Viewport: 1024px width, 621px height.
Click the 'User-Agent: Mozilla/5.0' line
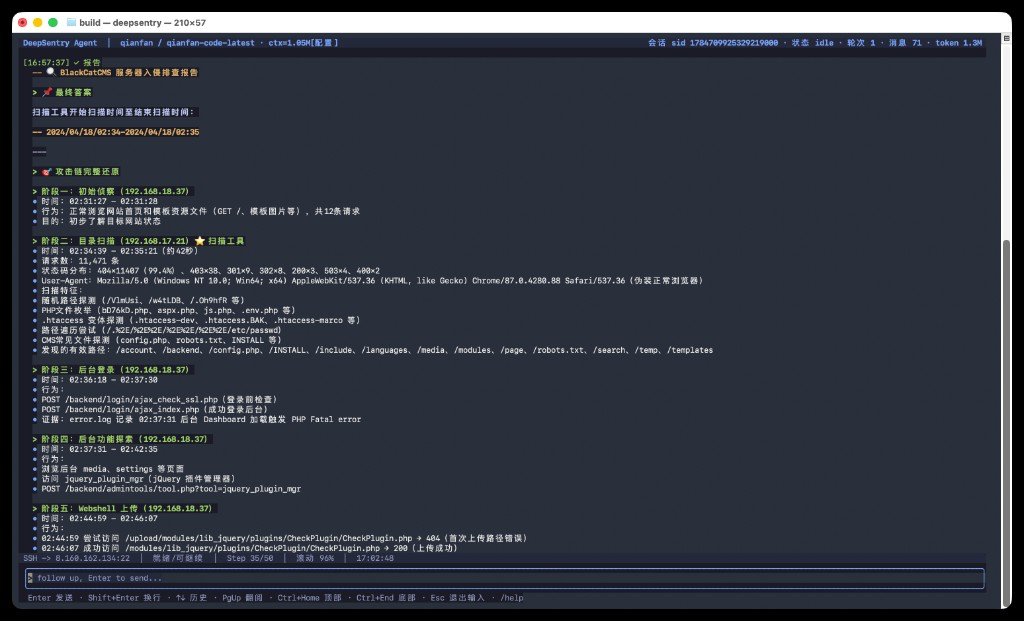372,281
